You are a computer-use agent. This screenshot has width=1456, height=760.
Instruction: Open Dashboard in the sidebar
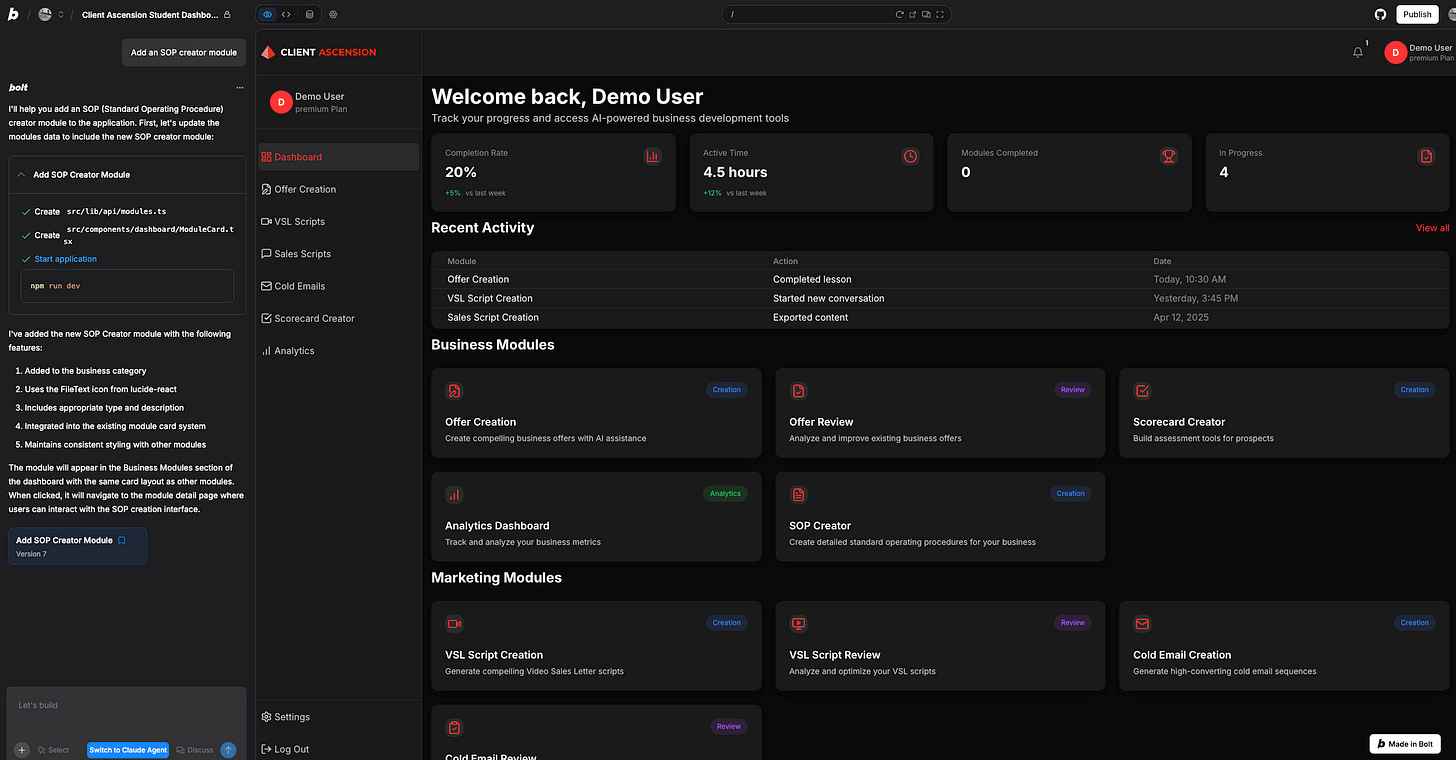[338, 157]
